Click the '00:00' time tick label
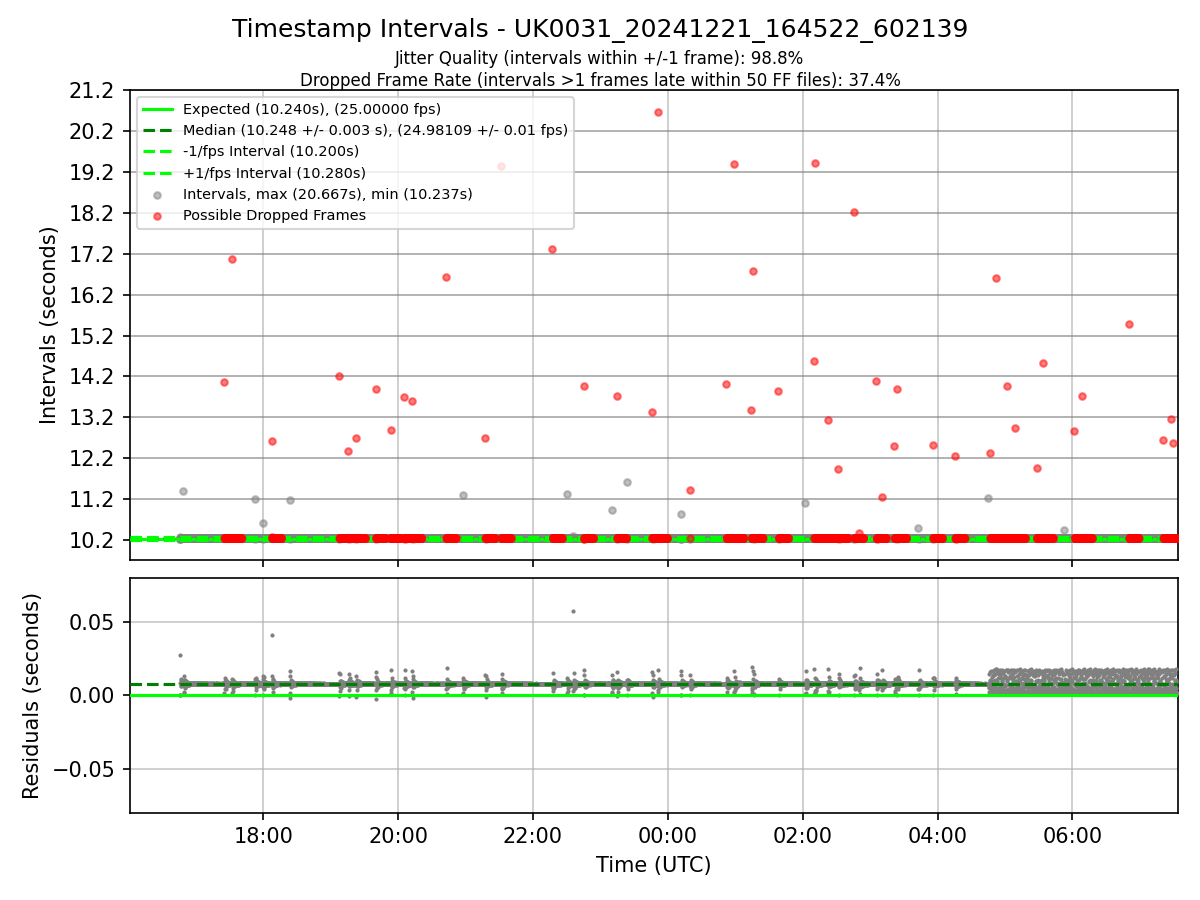Screen dimensions: 1200x900 pos(667,835)
